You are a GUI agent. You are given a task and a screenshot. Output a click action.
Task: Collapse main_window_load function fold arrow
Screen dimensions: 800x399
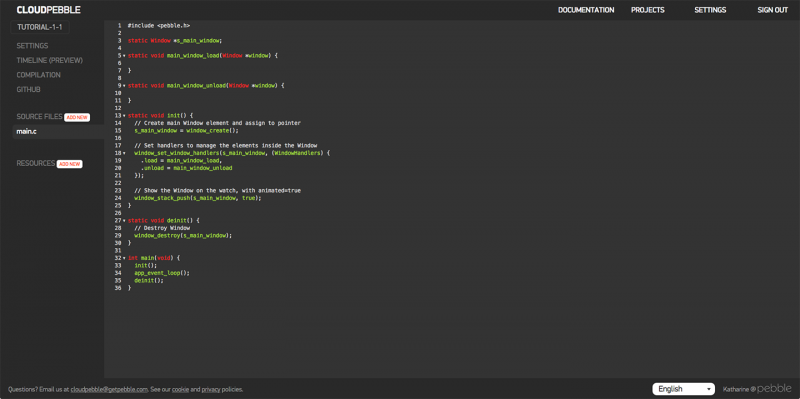[x=124, y=56]
